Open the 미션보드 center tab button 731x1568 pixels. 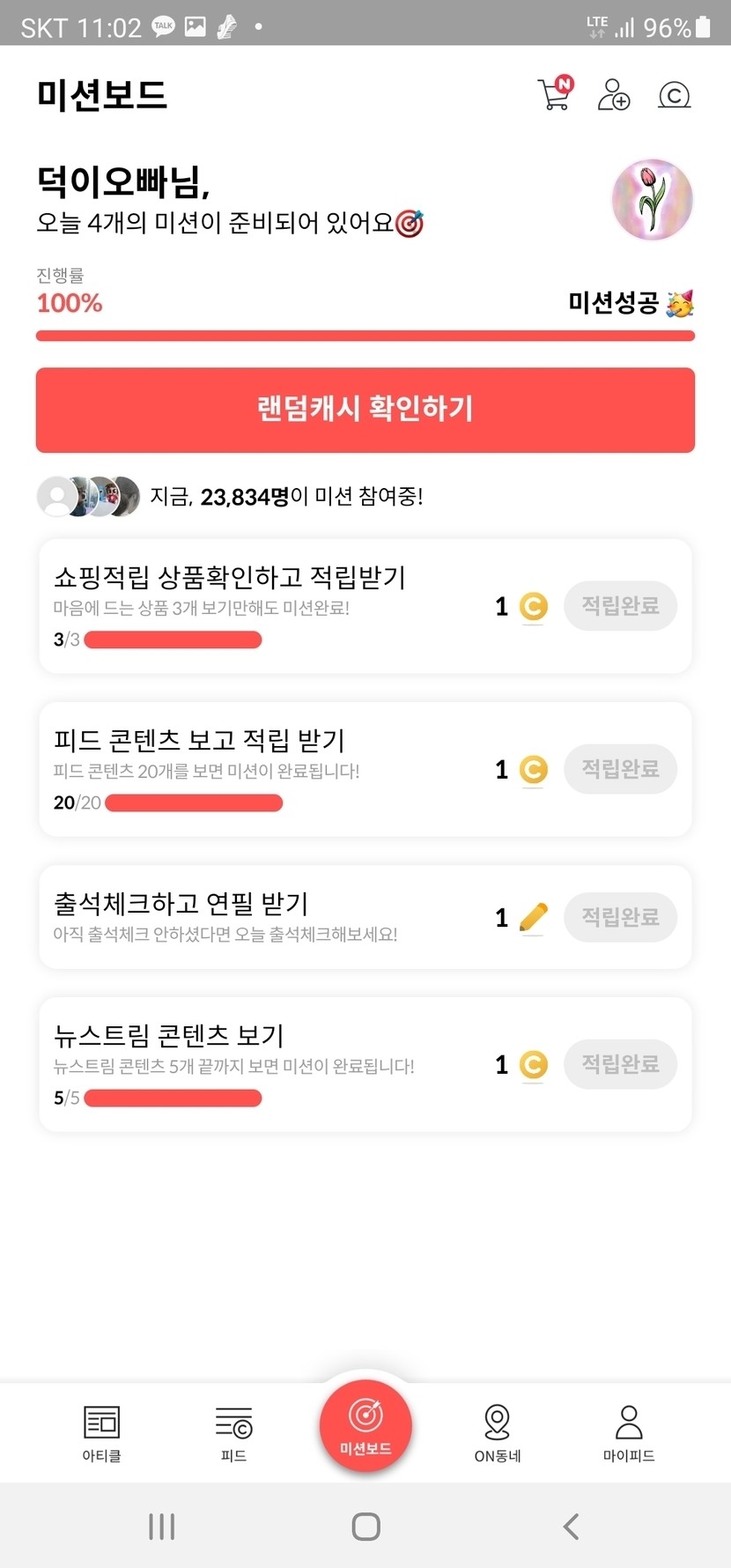365,1424
